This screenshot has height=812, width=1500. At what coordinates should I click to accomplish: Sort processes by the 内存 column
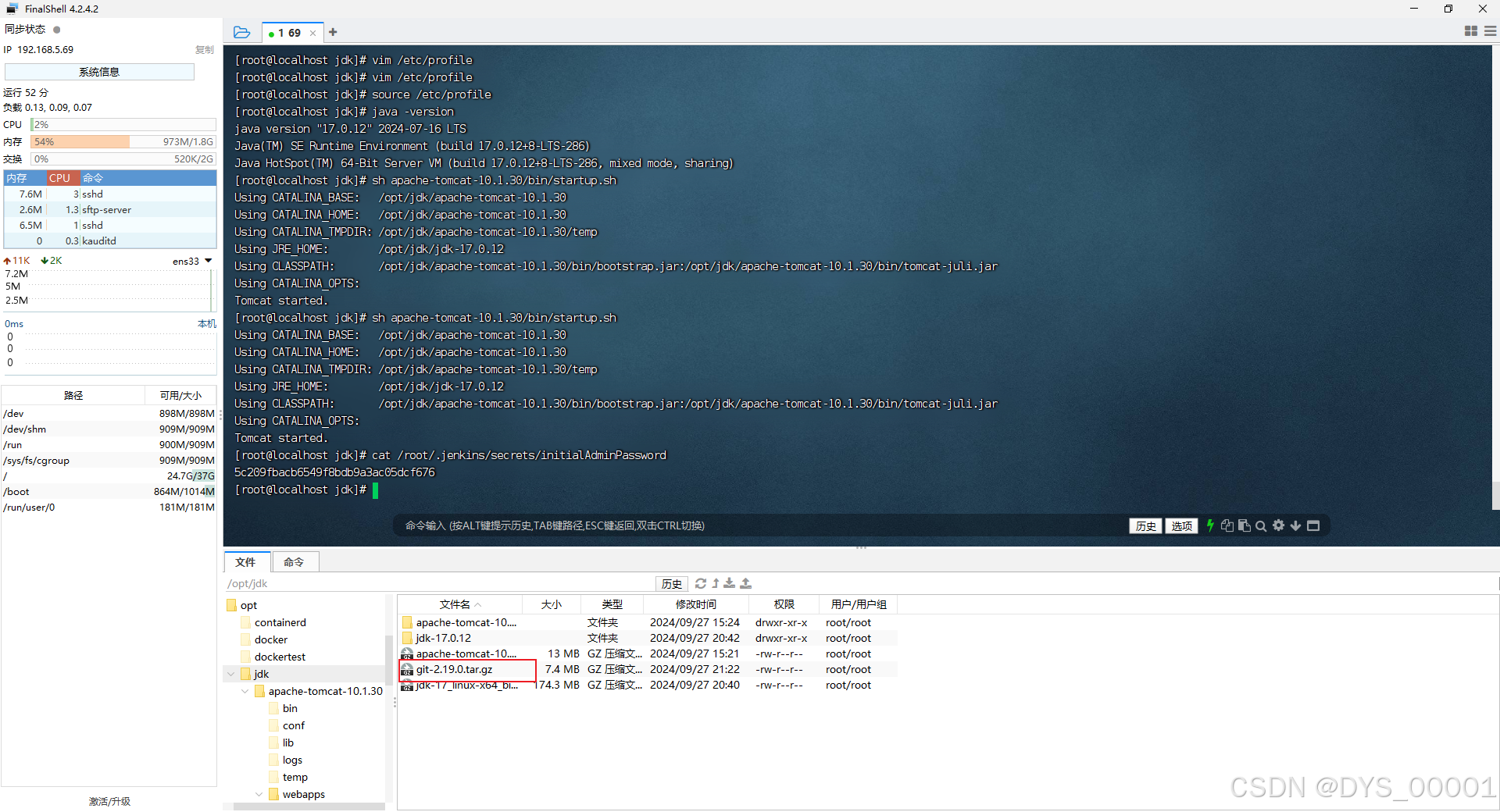tap(25, 178)
